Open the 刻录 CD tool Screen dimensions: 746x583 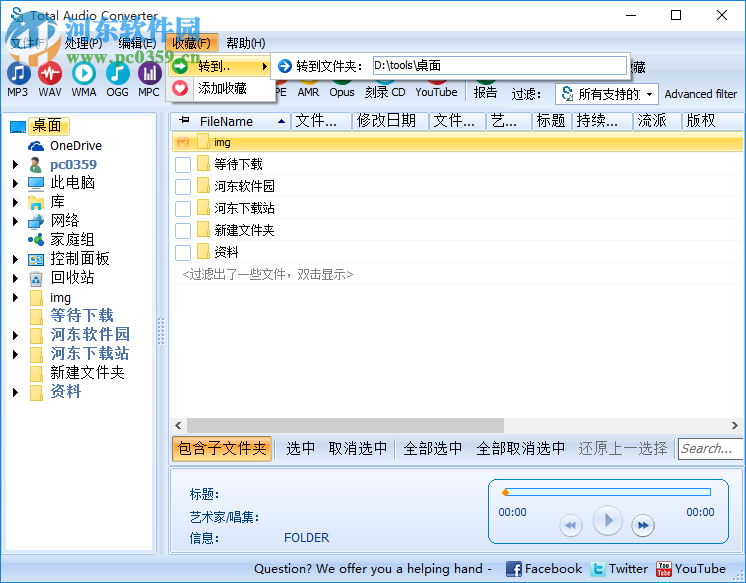coord(385,91)
